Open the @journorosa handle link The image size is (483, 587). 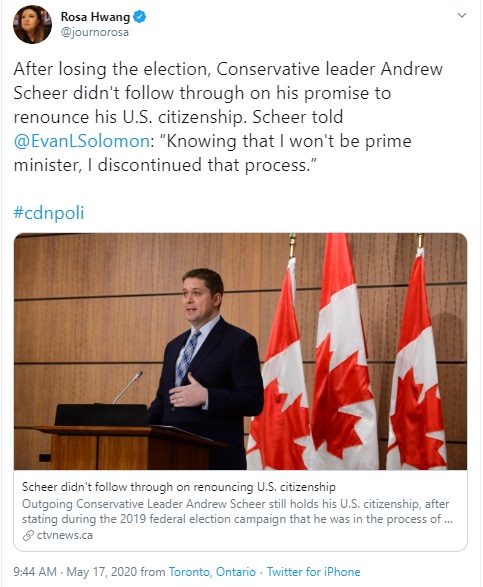(95, 33)
